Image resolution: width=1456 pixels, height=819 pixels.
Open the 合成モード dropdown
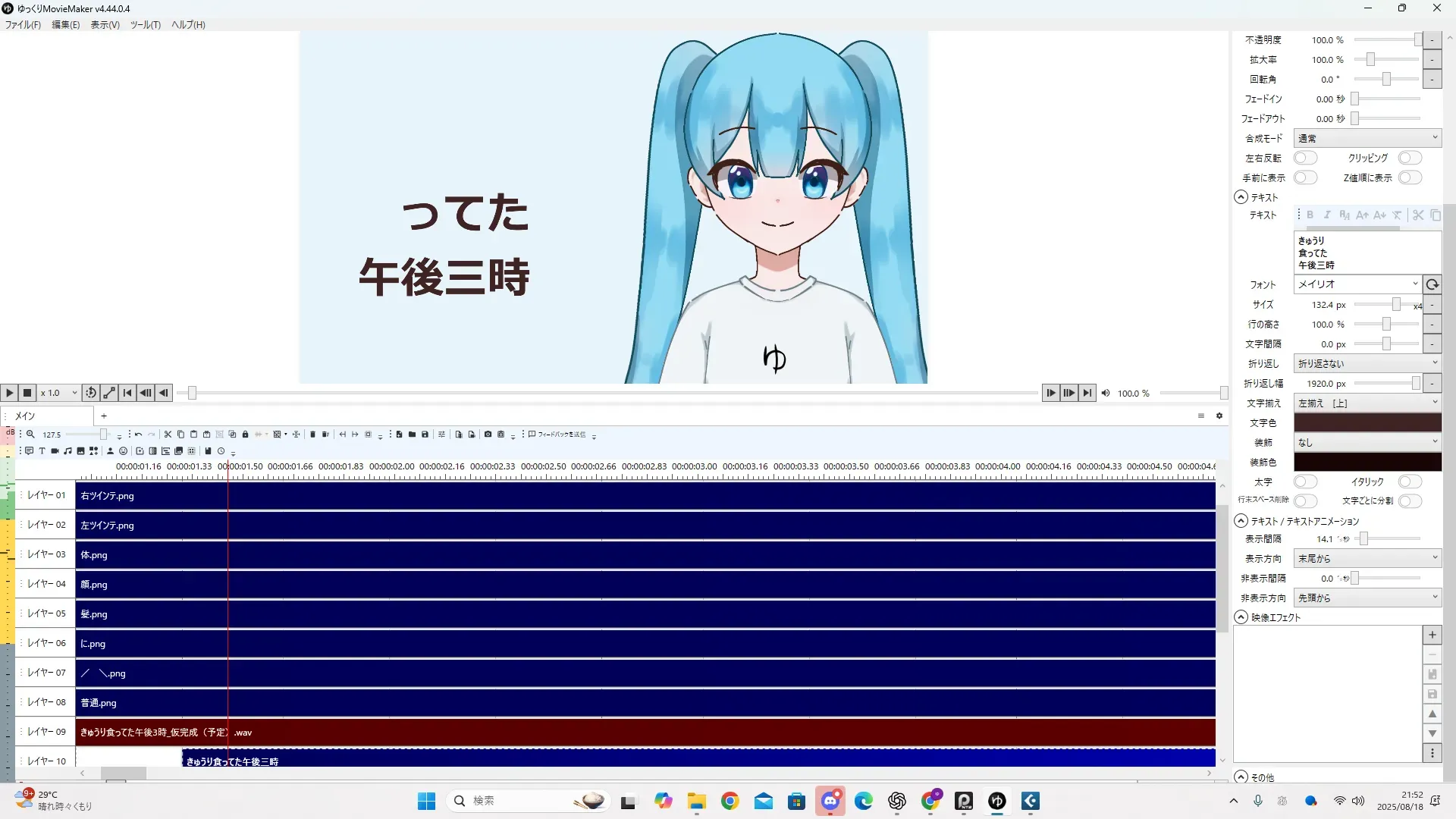1367,138
